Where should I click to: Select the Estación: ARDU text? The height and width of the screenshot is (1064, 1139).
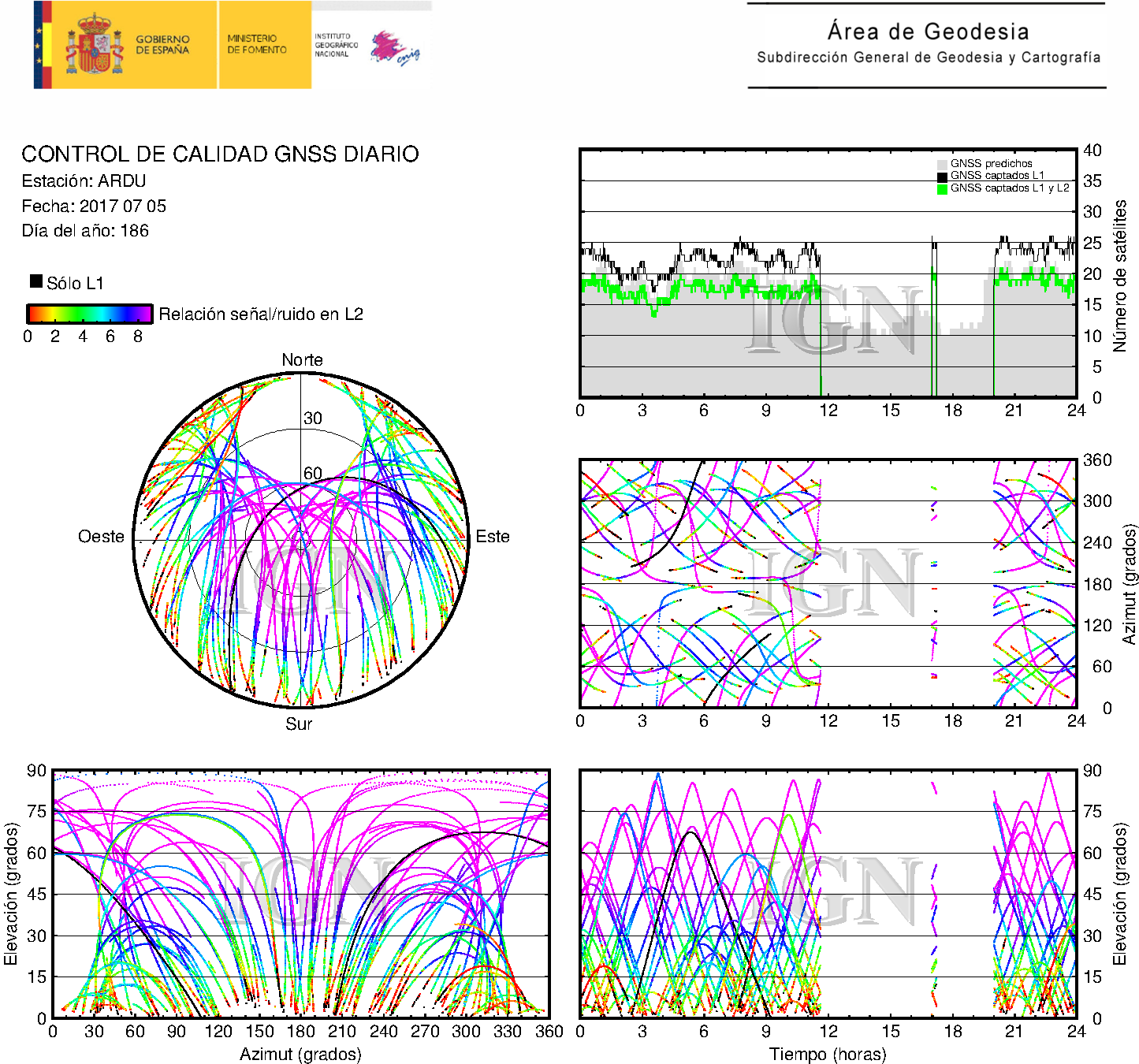(84, 180)
